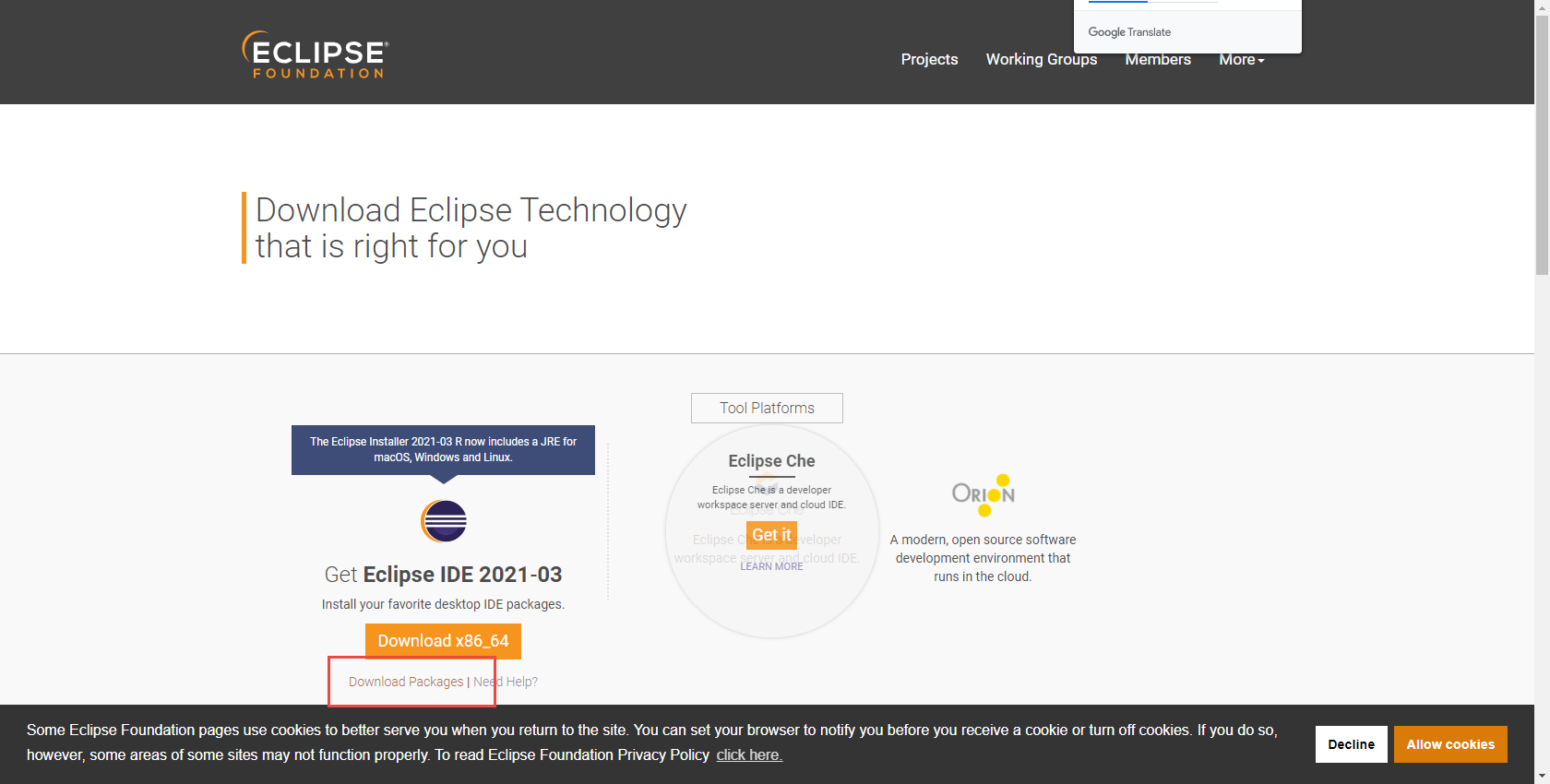Click the Download Eclipse Technology heading
This screenshot has width=1550, height=784.
point(471,228)
